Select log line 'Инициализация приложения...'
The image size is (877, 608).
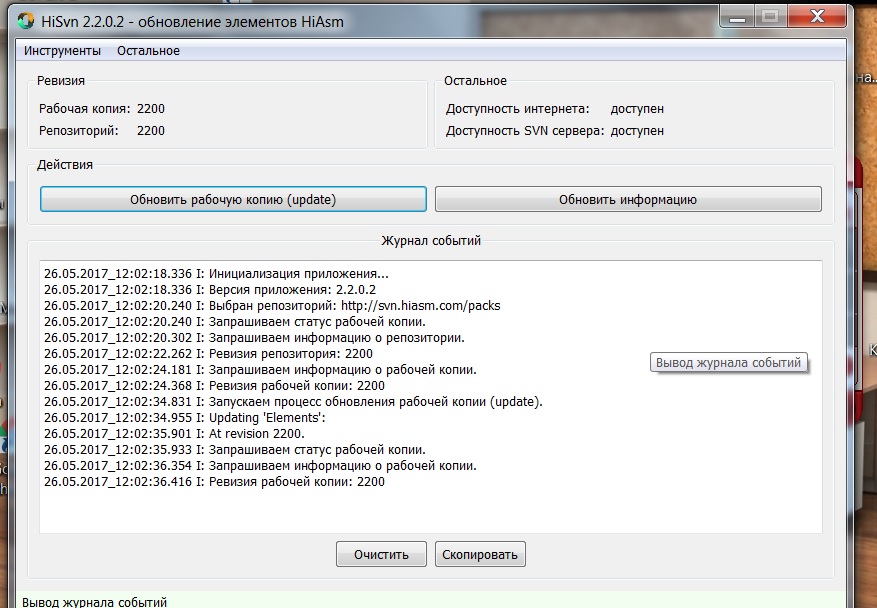click(216, 274)
